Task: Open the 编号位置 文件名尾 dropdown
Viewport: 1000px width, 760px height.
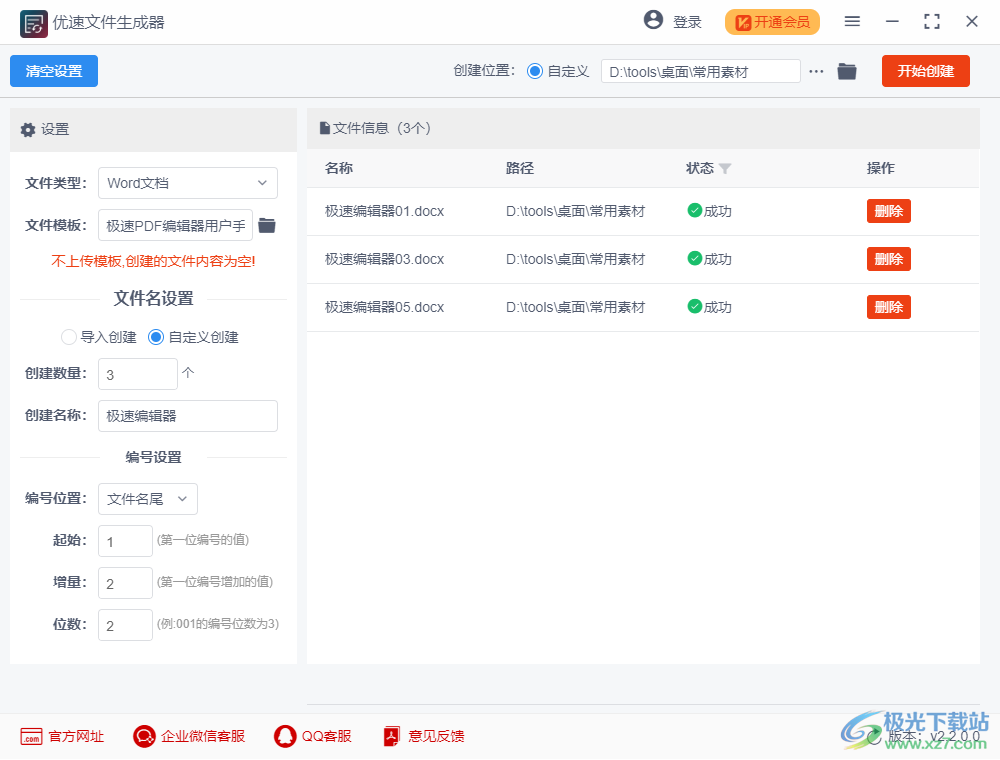Action: pos(148,499)
